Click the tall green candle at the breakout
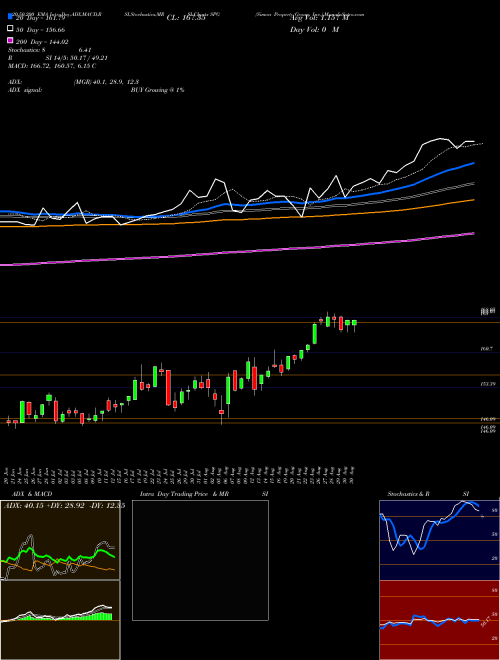This screenshot has width=500, height=660. click(x=314, y=334)
